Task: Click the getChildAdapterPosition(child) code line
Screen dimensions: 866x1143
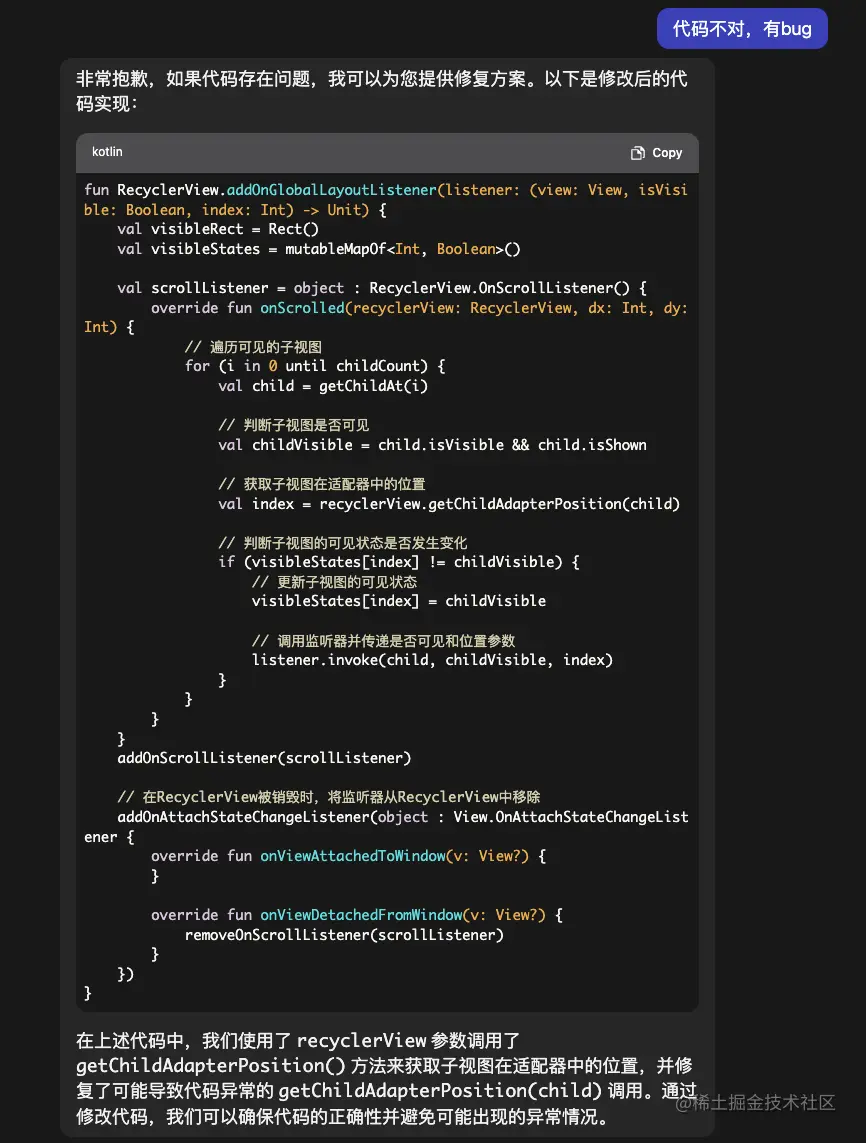Action: point(449,503)
